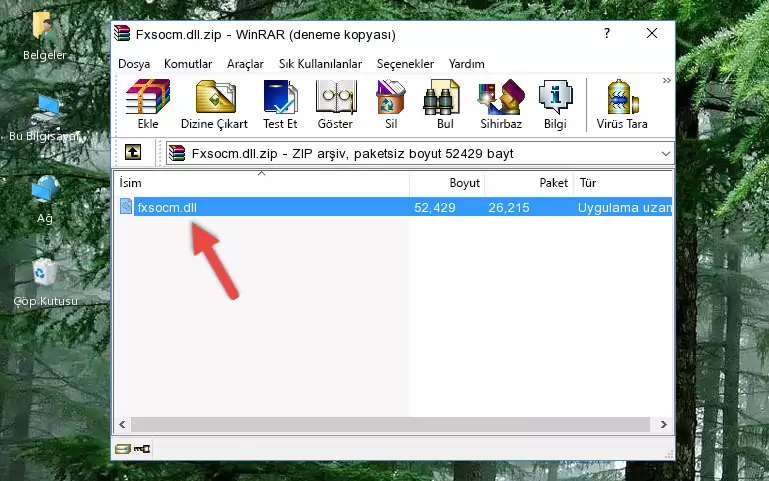Click the help question mark button
Viewport: 769px width, 481px height.
607,33
